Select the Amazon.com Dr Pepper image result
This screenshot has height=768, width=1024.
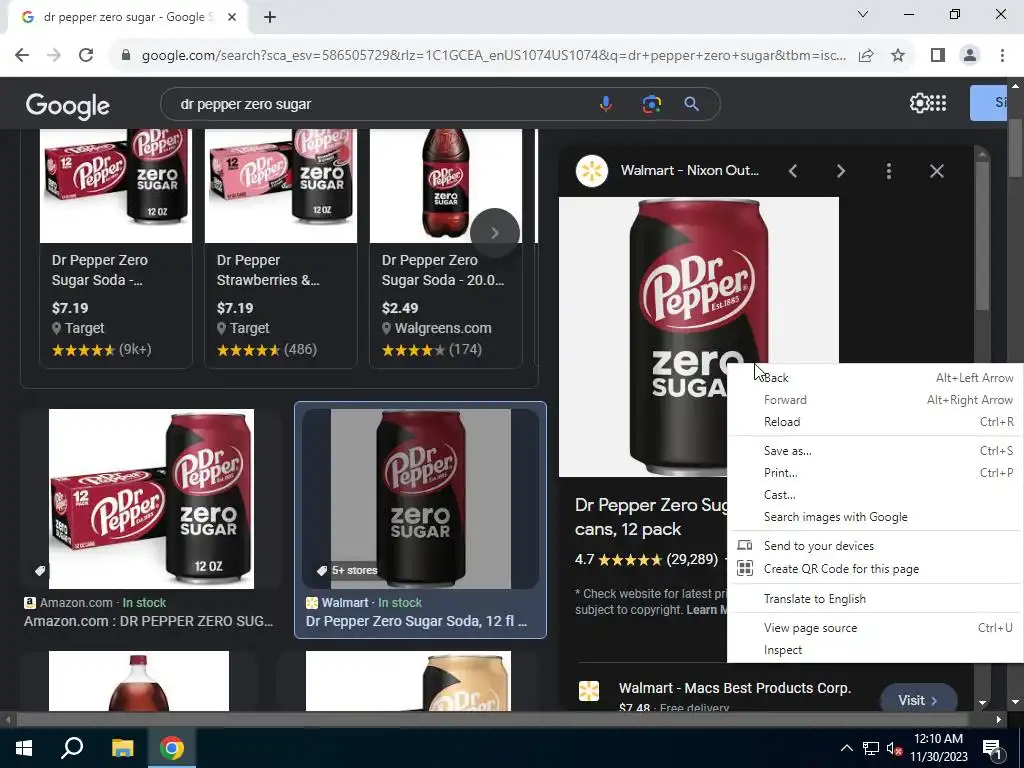pyautogui.click(x=152, y=499)
